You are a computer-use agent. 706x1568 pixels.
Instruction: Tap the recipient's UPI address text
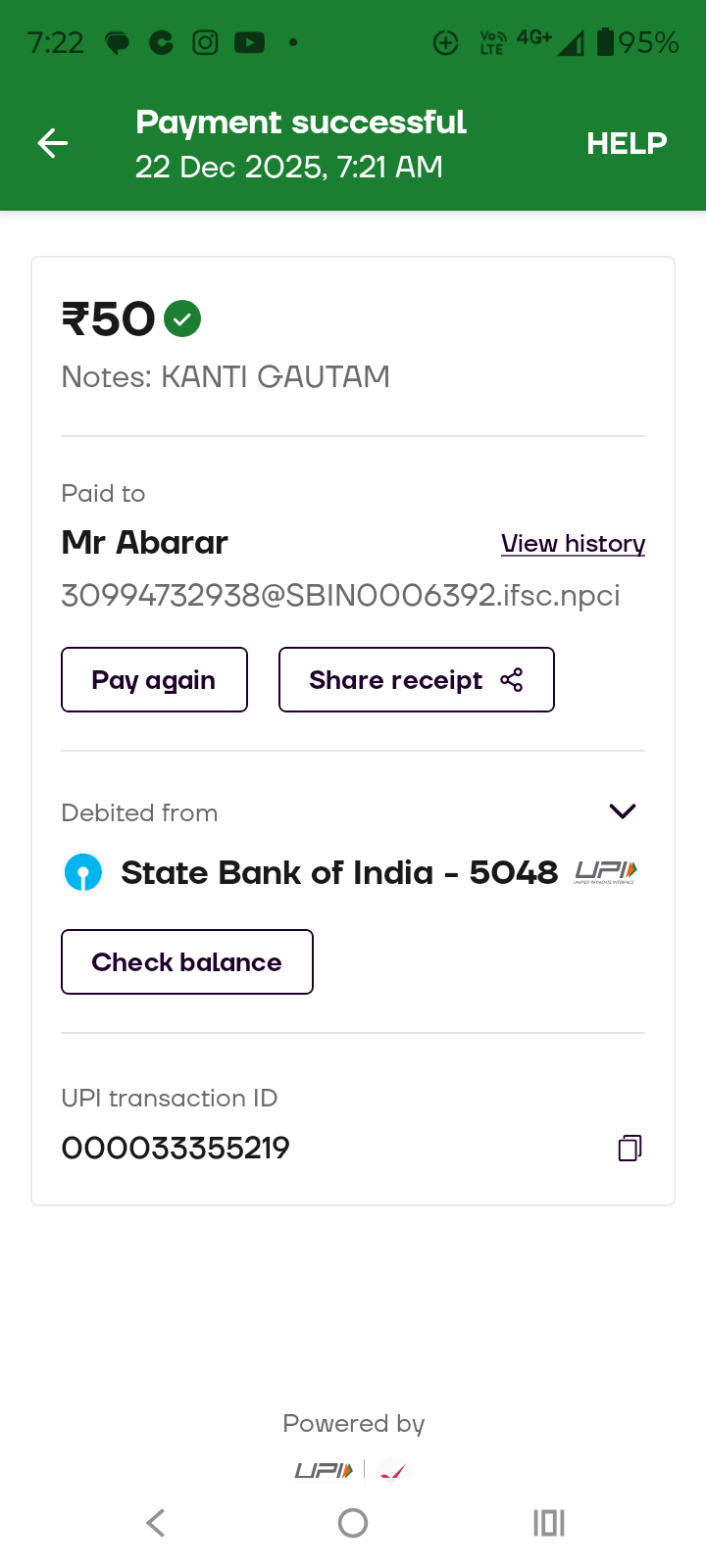point(340,595)
